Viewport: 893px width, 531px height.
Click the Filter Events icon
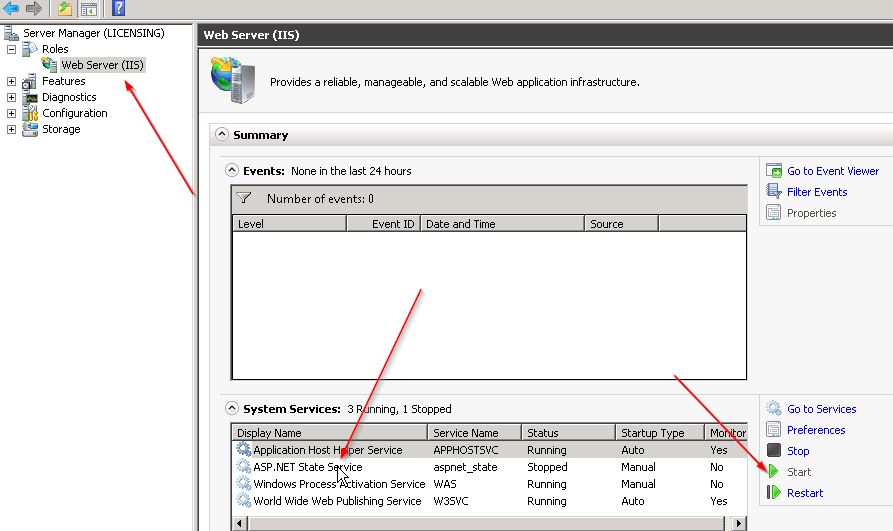pos(774,191)
